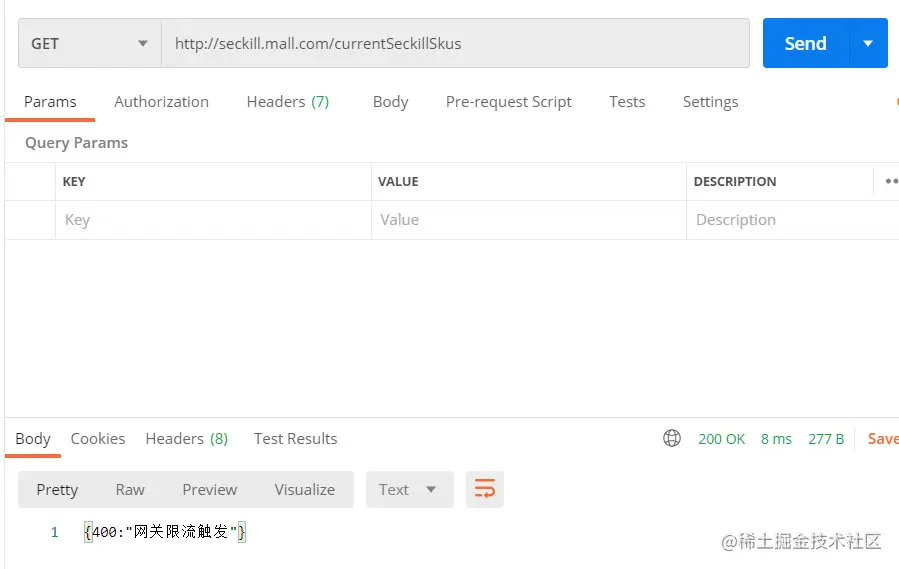The image size is (899, 569).
Task: Click the network globe icon
Action: [671, 438]
